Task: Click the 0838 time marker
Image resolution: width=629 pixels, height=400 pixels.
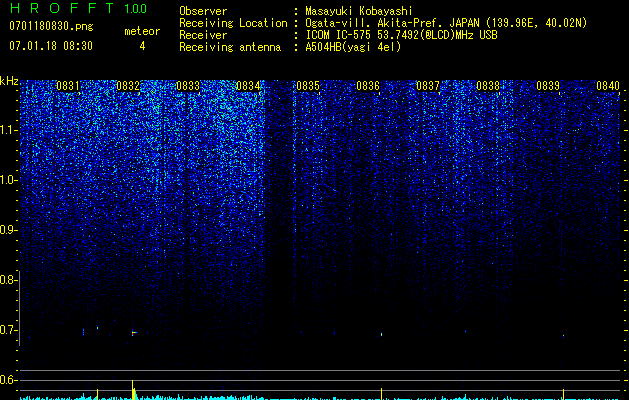Action: 488,86
